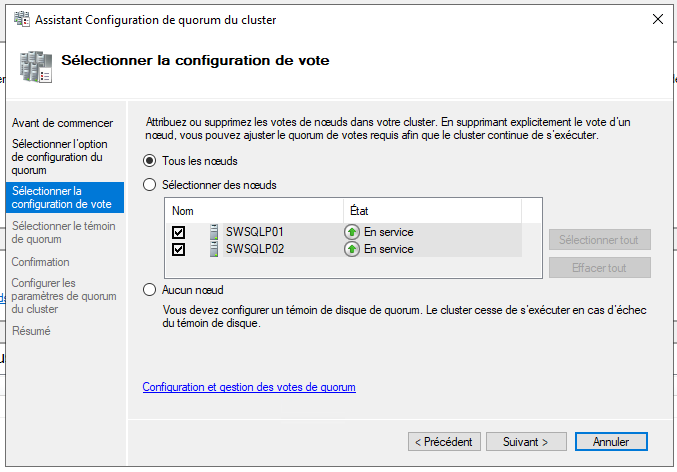
Task: Click the SWSQLP02 server node icon
Action: [x=214, y=249]
